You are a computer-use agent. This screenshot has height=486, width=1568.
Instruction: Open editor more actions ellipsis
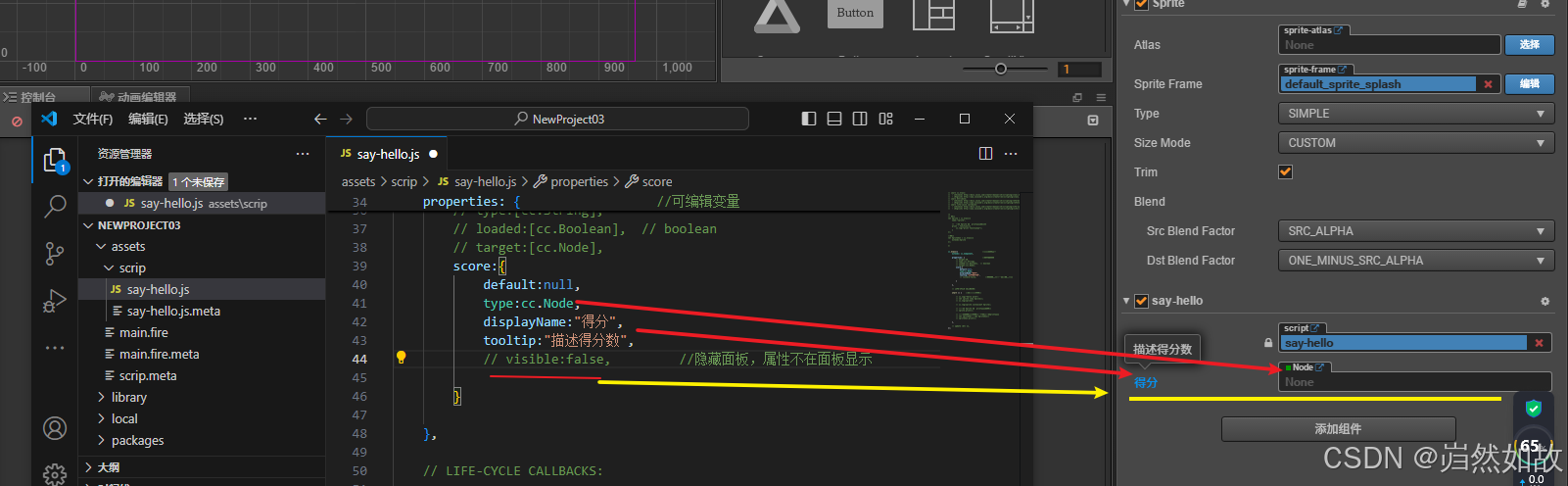1011,154
